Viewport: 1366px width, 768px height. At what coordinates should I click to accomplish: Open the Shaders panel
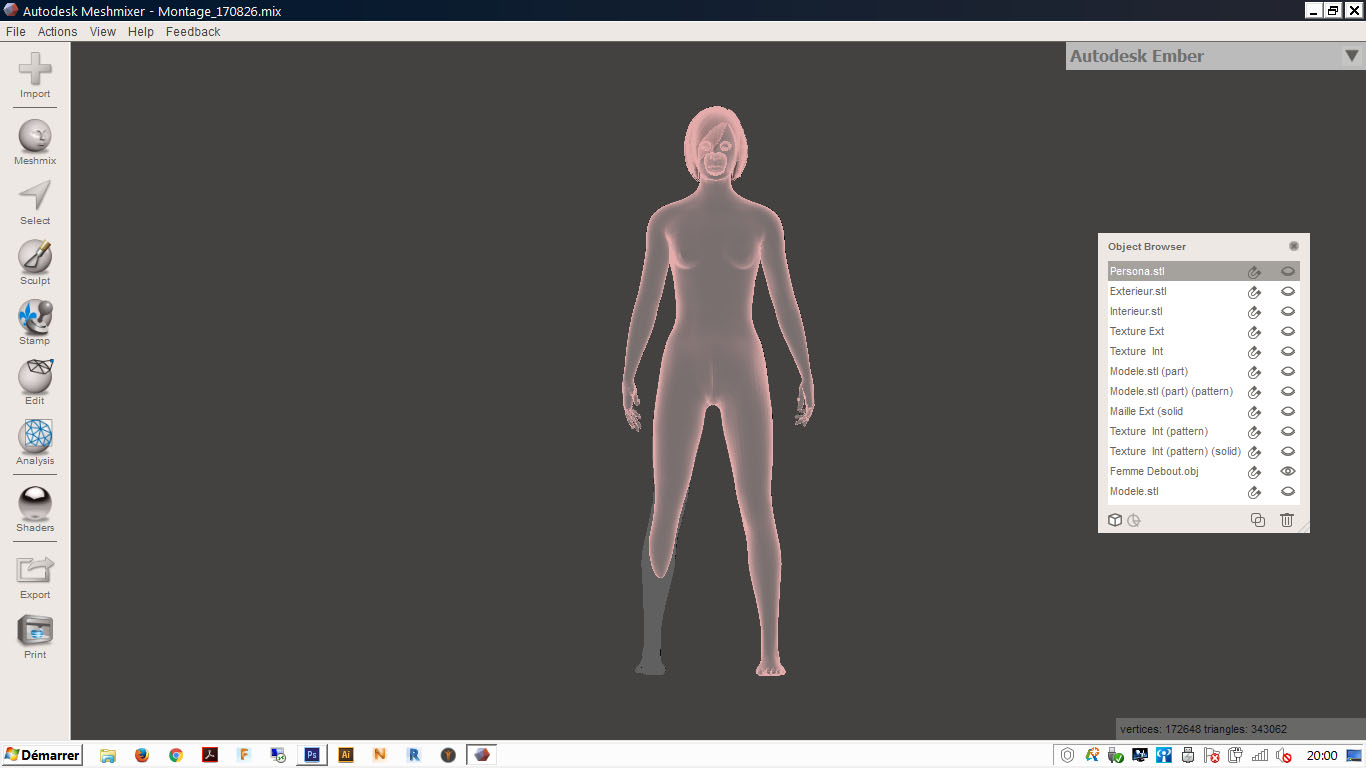coord(35,509)
